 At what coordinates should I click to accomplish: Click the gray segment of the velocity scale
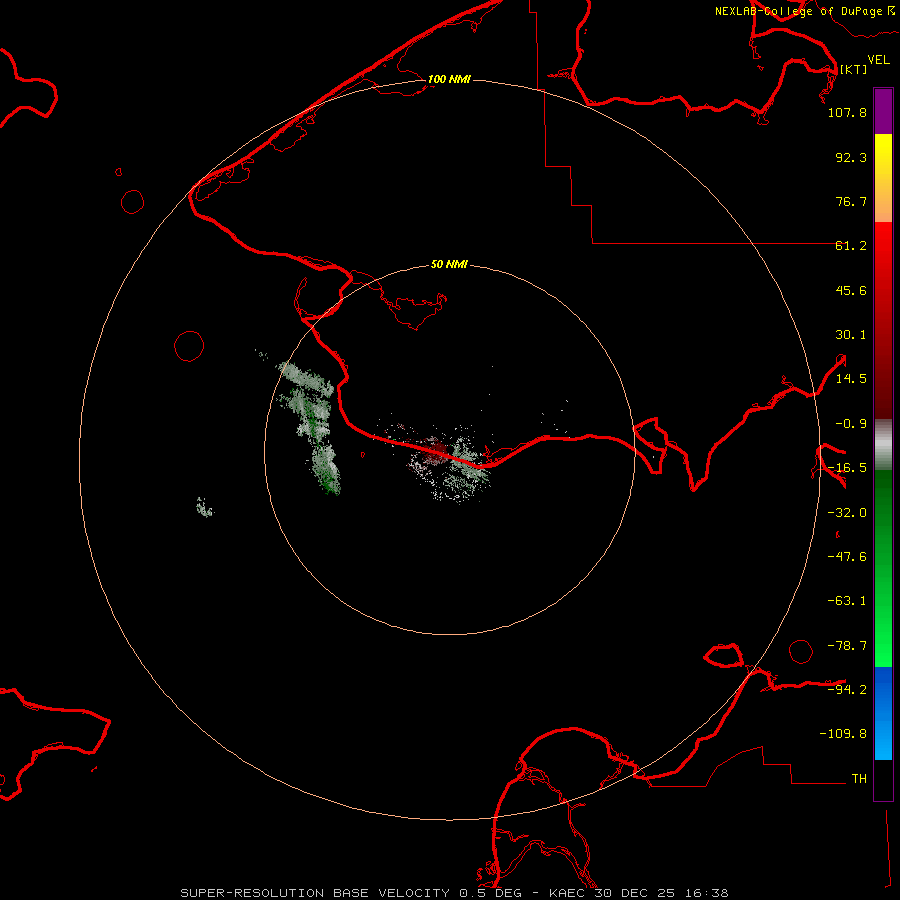coord(883,444)
